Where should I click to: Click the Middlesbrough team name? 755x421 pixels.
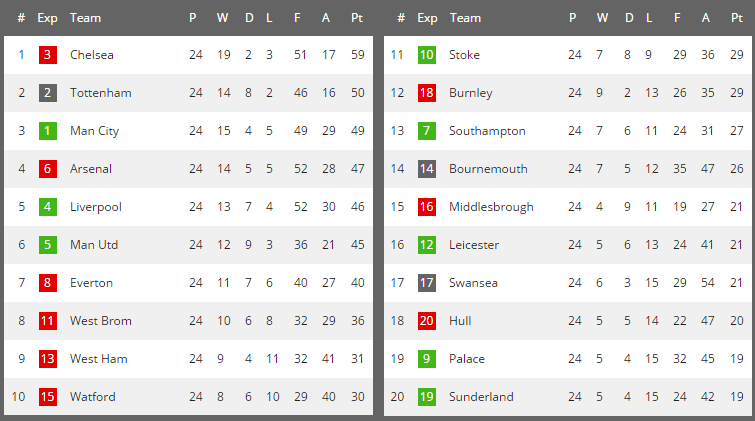[x=491, y=207]
